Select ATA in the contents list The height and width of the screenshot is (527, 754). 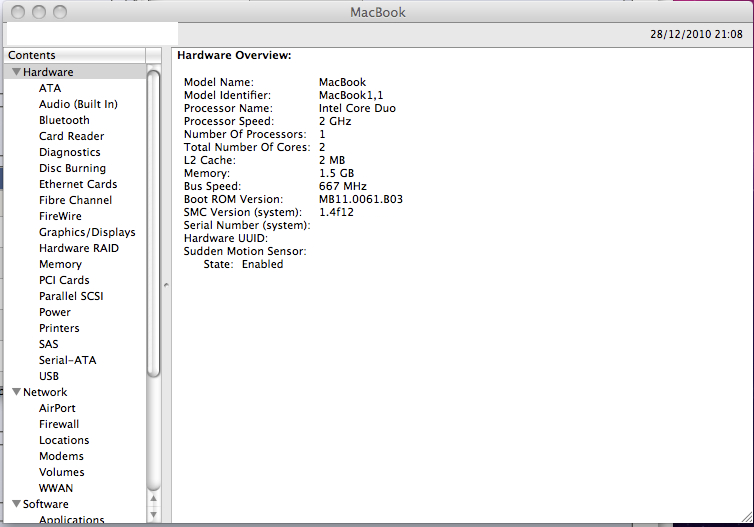[50, 88]
